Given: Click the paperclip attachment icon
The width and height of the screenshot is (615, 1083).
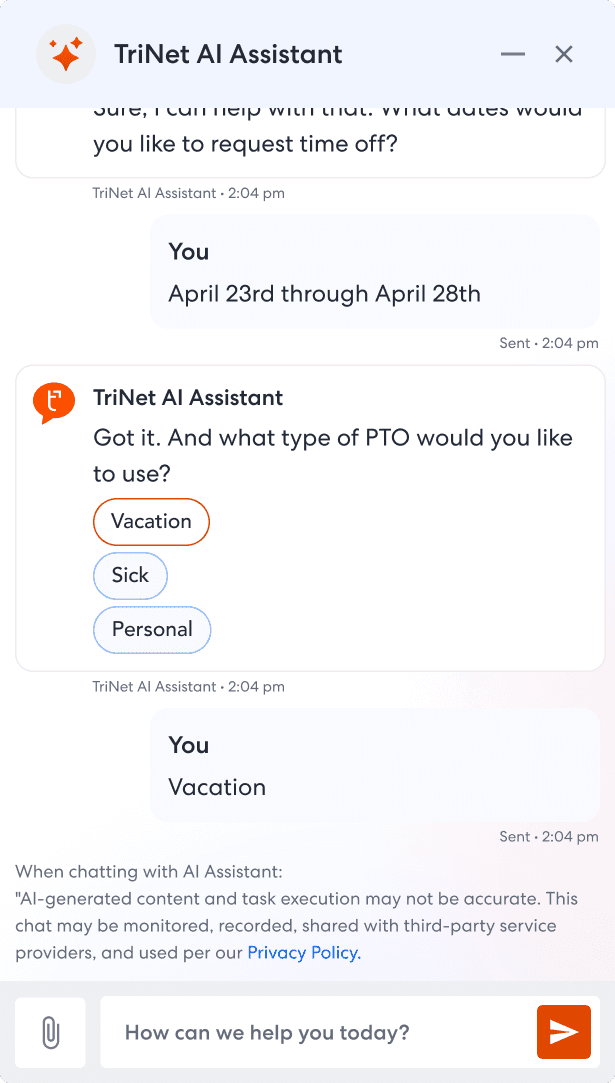Looking at the screenshot, I should (x=50, y=1032).
